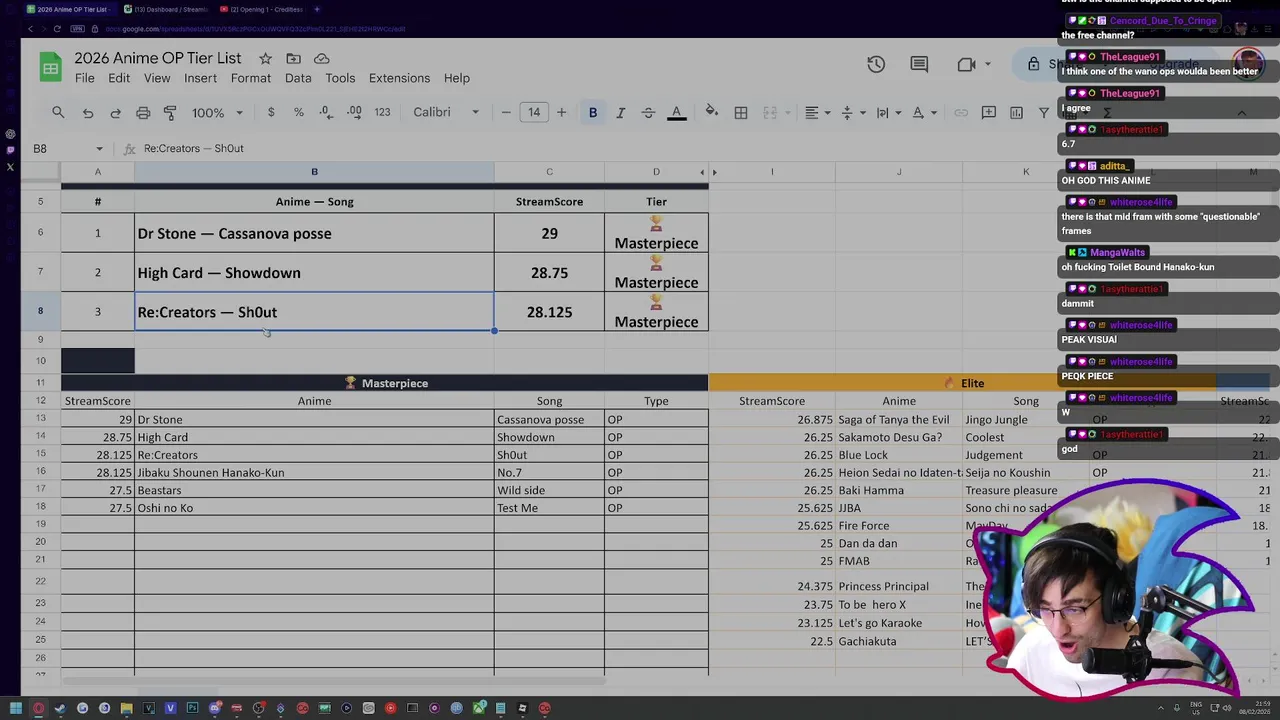This screenshot has width=1280, height=720.
Task: Select the StreamScore 28.75 cell
Action: point(549,273)
